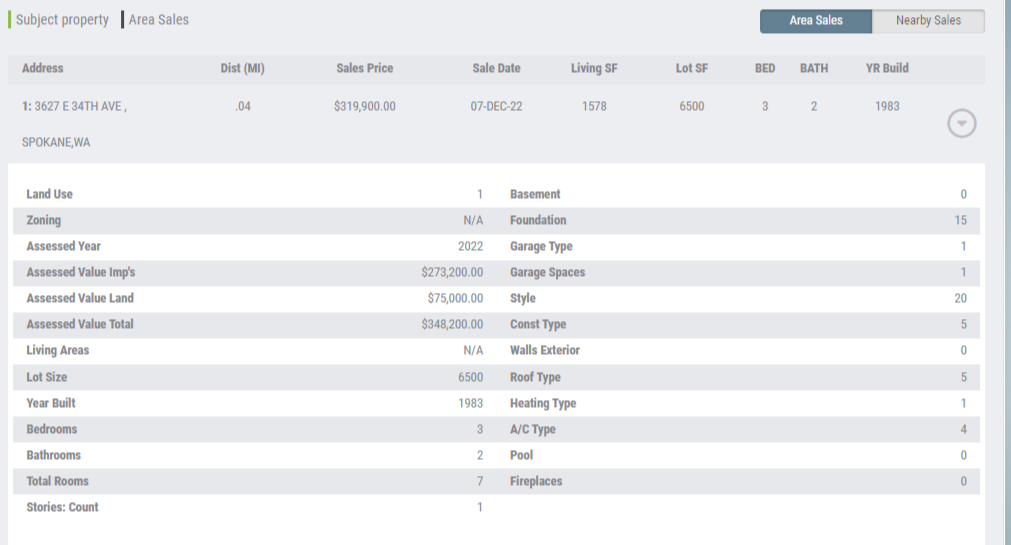Screen dimensions: 1011x545
Task: Click the $319,900.00 sales price
Action: click(x=364, y=106)
